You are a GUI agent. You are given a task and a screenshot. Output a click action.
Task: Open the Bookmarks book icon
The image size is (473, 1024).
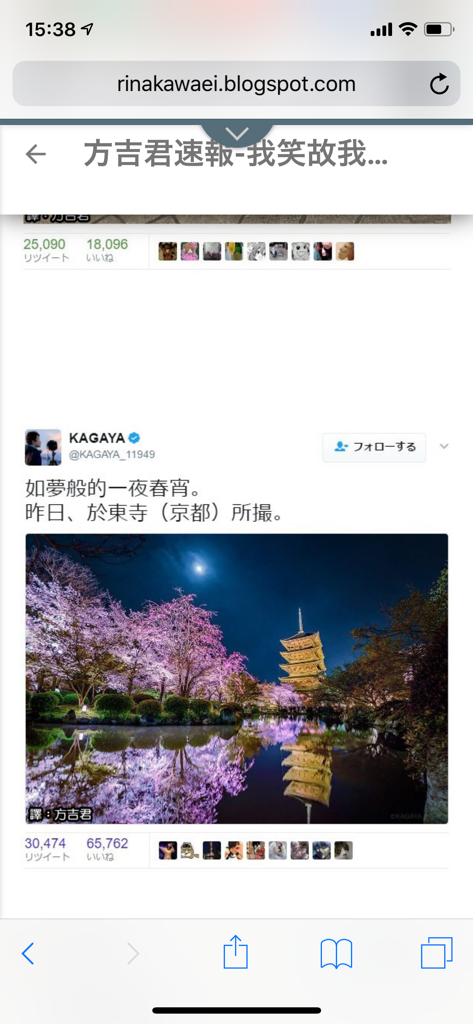[x=336, y=954]
